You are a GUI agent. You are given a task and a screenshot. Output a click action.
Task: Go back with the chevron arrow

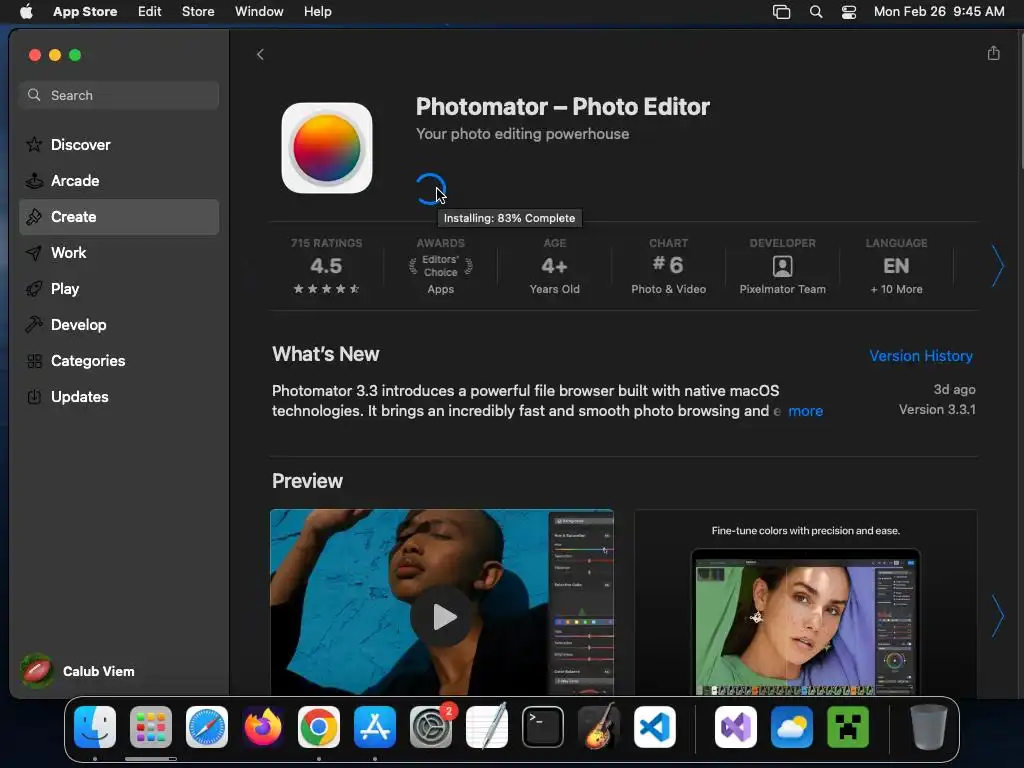(260, 54)
